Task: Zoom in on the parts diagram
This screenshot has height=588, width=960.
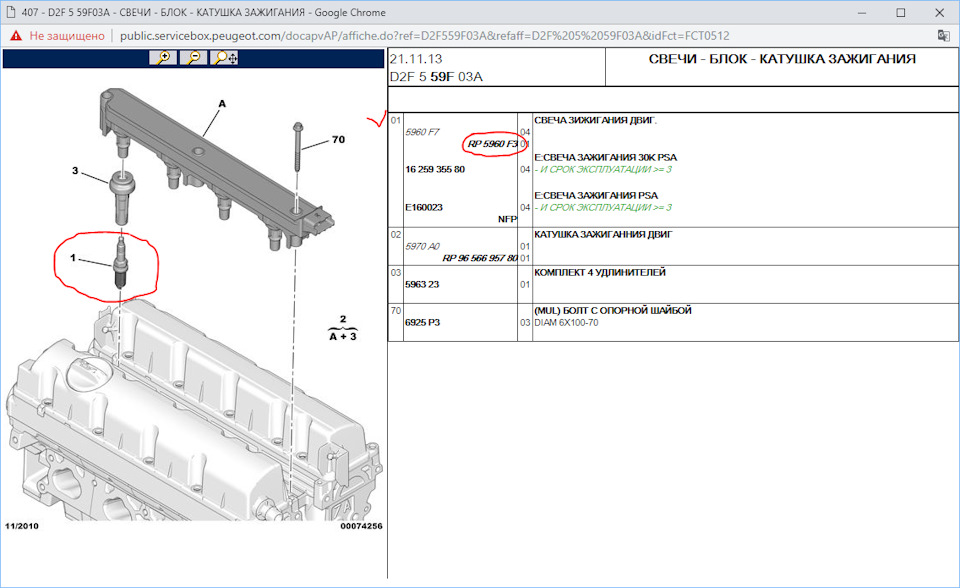Action: 163,58
